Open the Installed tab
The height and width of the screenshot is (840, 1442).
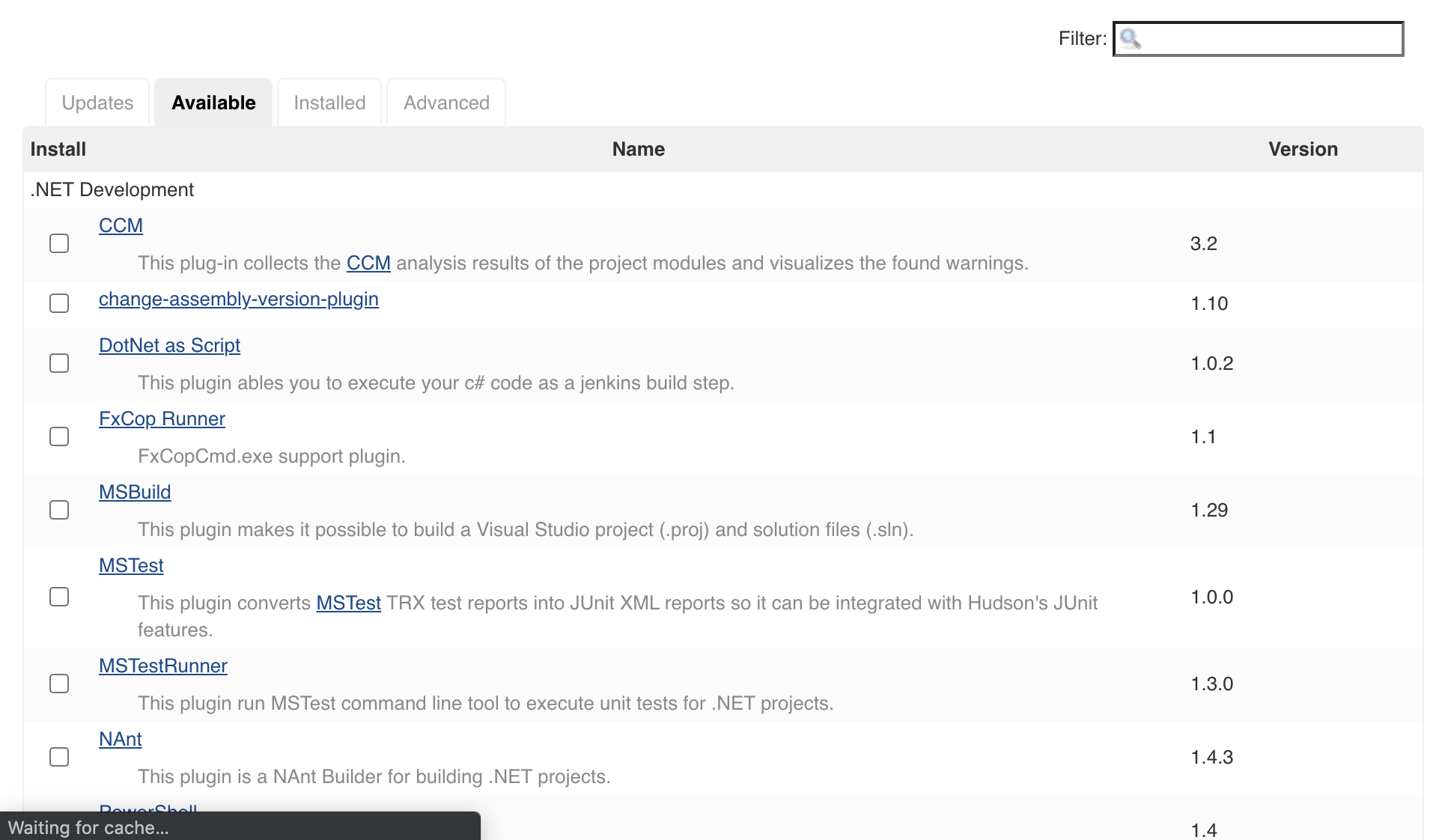pos(329,103)
